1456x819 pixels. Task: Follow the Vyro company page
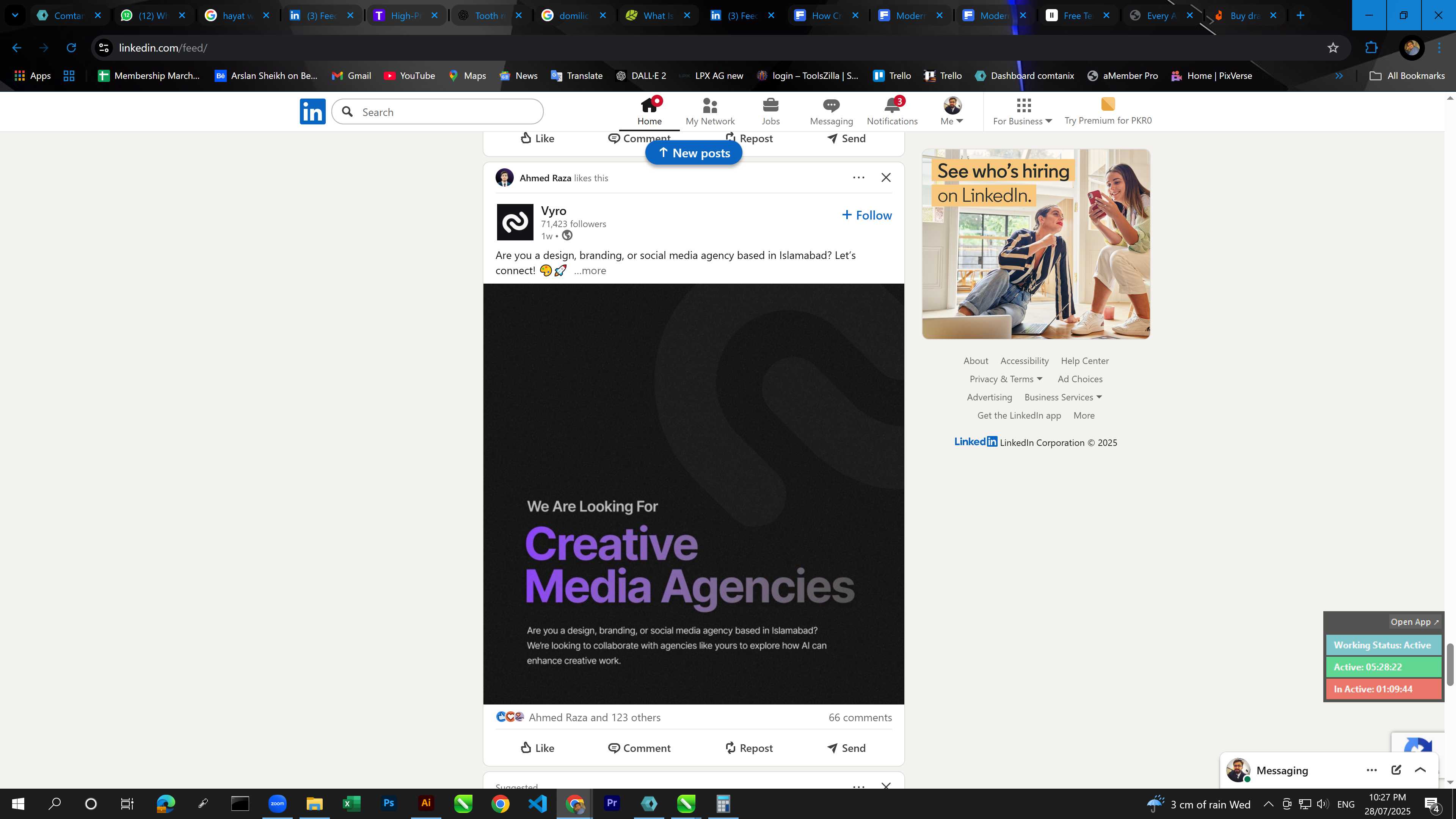(866, 215)
